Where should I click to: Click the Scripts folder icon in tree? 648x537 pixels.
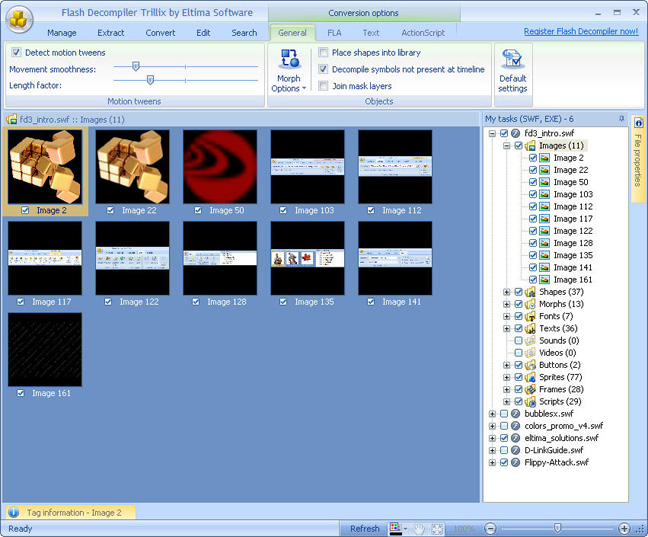[530, 401]
